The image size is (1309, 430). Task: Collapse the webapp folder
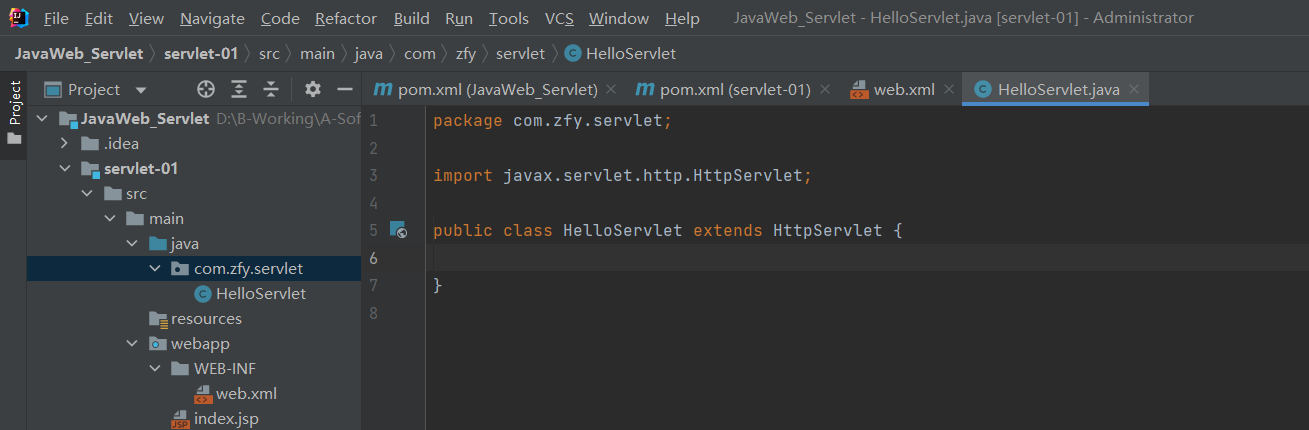[132, 344]
